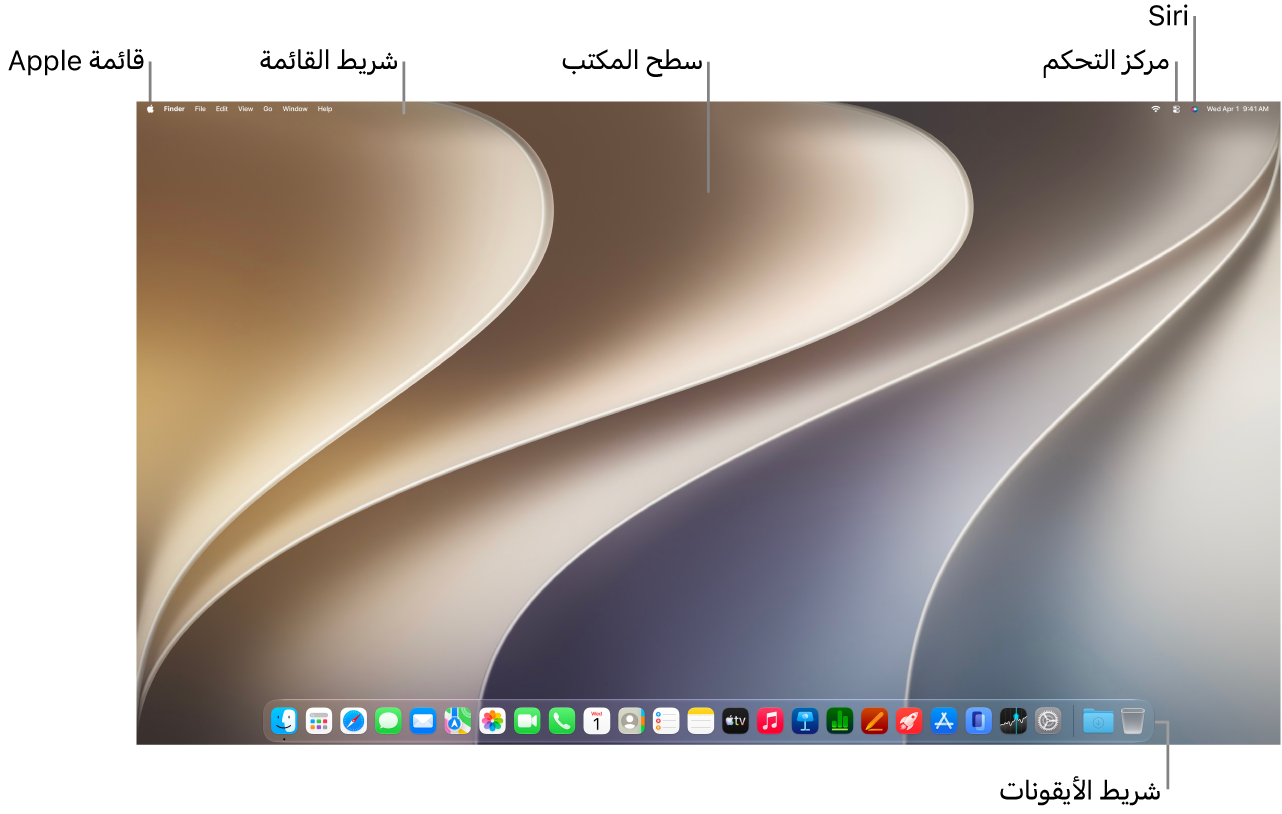
Task: Launch Photos from the Dock
Action: click(x=493, y=720)
